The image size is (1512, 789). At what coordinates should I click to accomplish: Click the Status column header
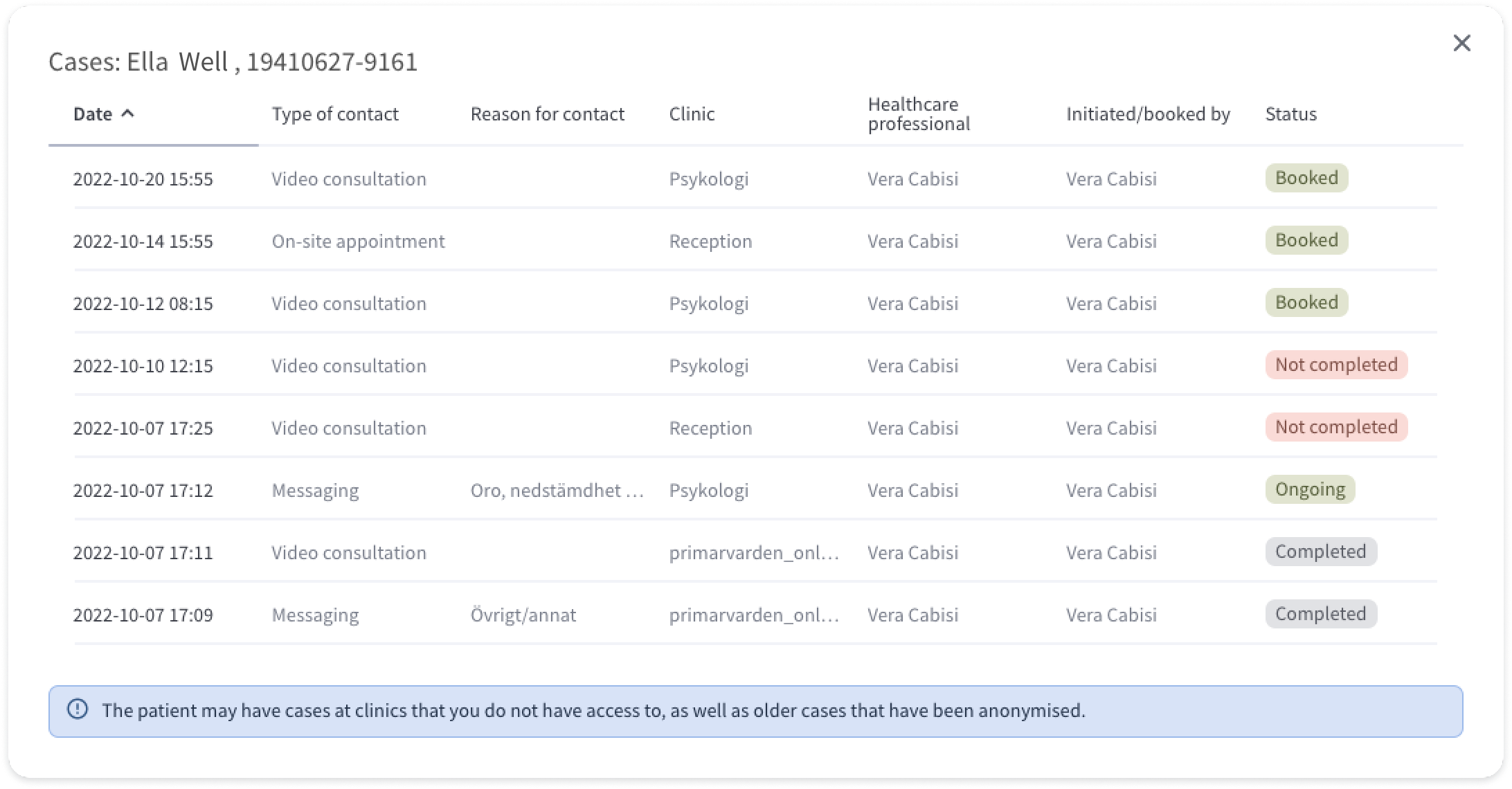1290,114
